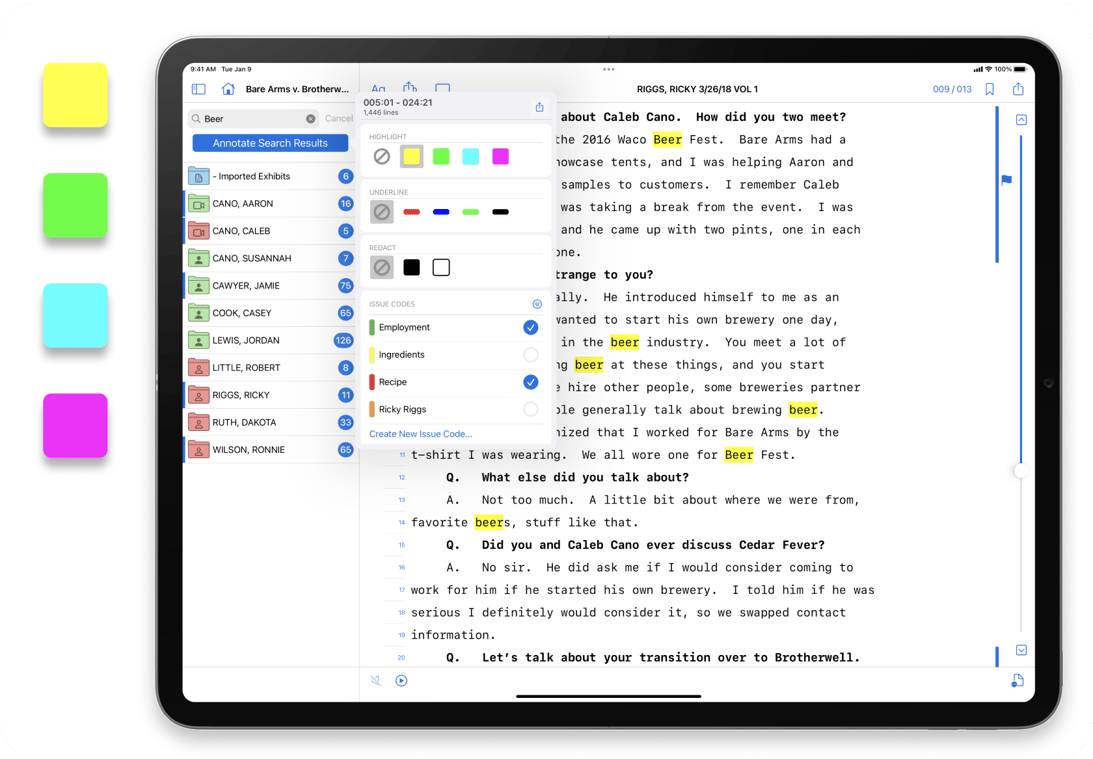Toggle the Ricky Riggs issue code

[x=531, y=408]
